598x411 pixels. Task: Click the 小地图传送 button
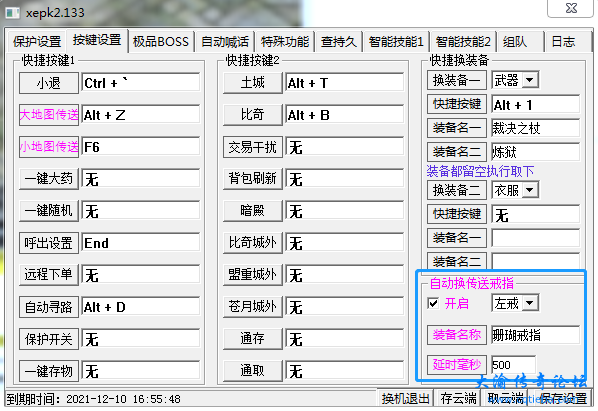point(49,147)
